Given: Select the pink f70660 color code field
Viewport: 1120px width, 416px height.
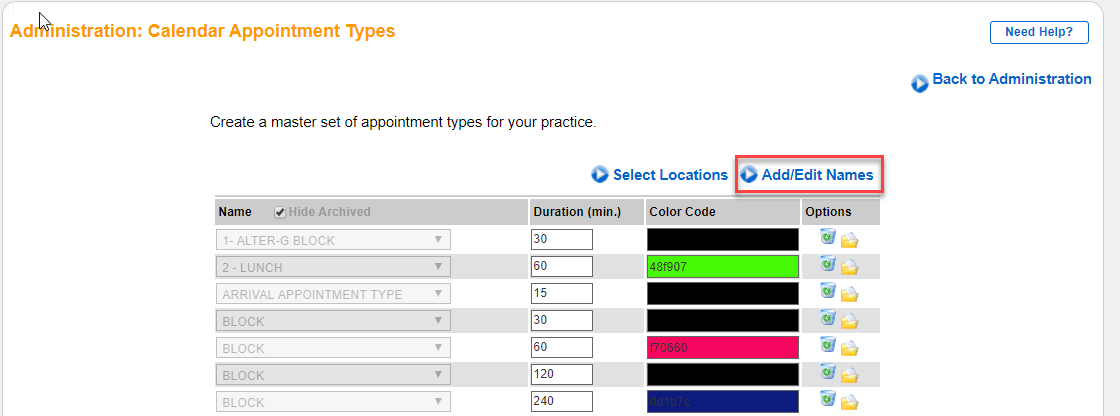Looking at the screenshot, I should (x=723, y=348).
